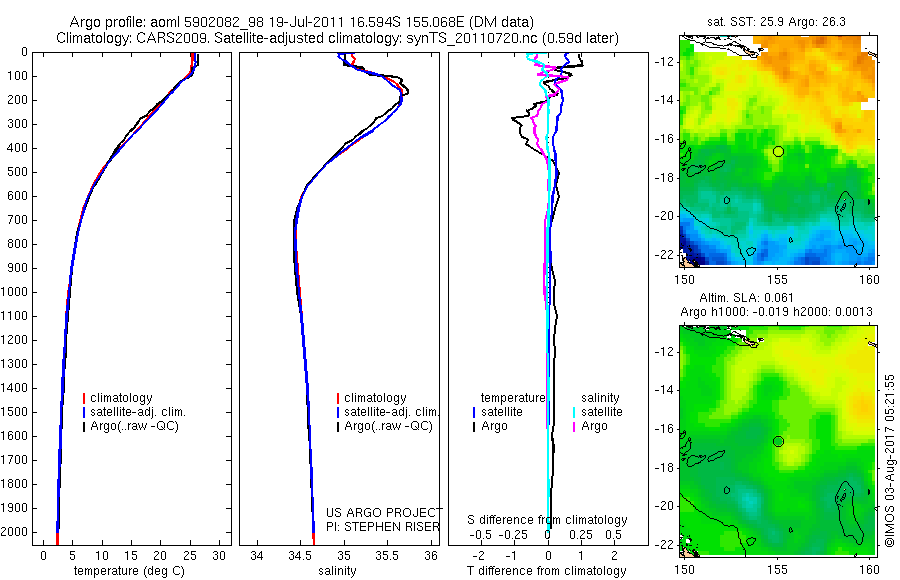Click 'Argo(..raw -QC)' legend entry in temperature plot
The width and height of the screenshot is (900, 580).
(134, 426)
